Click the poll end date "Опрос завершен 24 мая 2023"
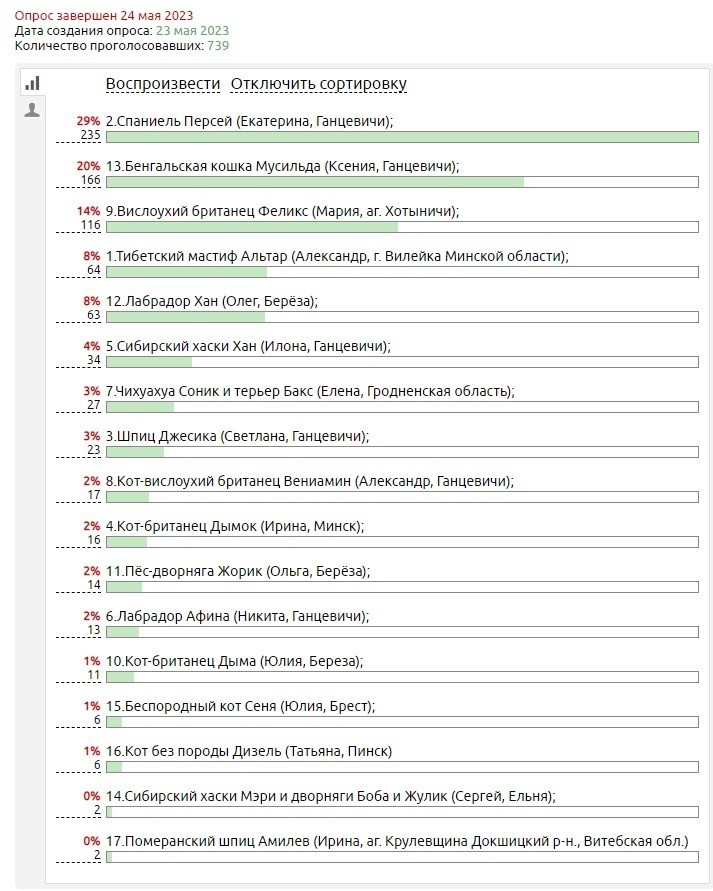Screen dimensions: 713x891 [x=104, y=15]
